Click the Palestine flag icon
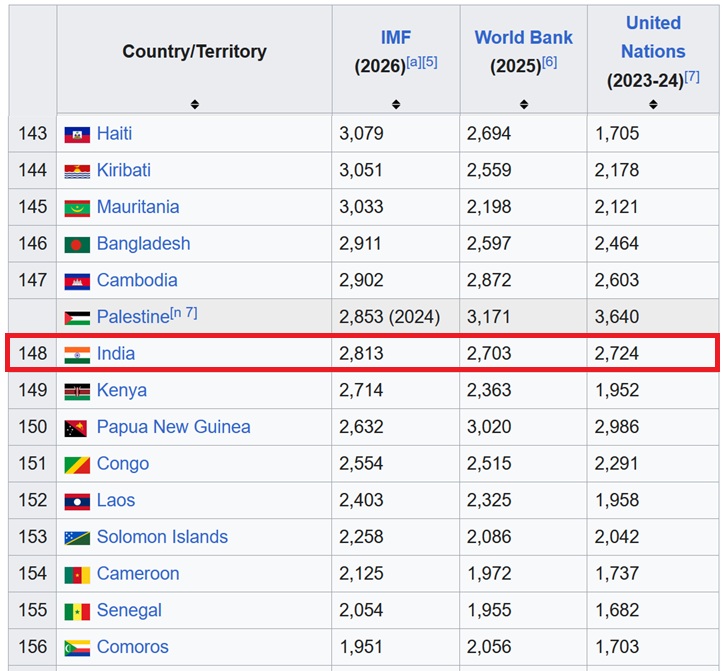The height and width of the screenshot is (671, 725). tap(77, 318)
